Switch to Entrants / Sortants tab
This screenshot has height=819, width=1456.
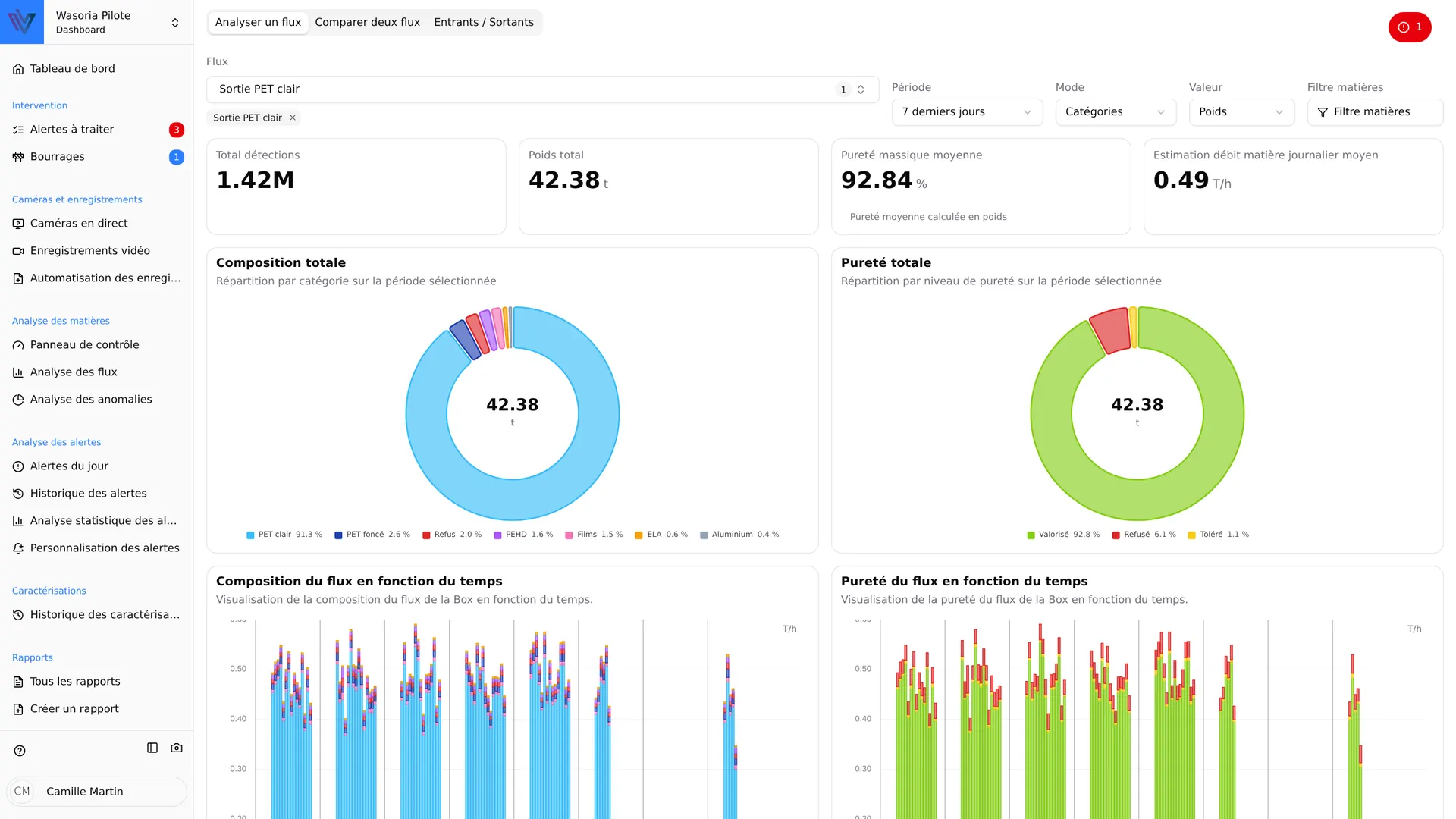coord(484,22)
